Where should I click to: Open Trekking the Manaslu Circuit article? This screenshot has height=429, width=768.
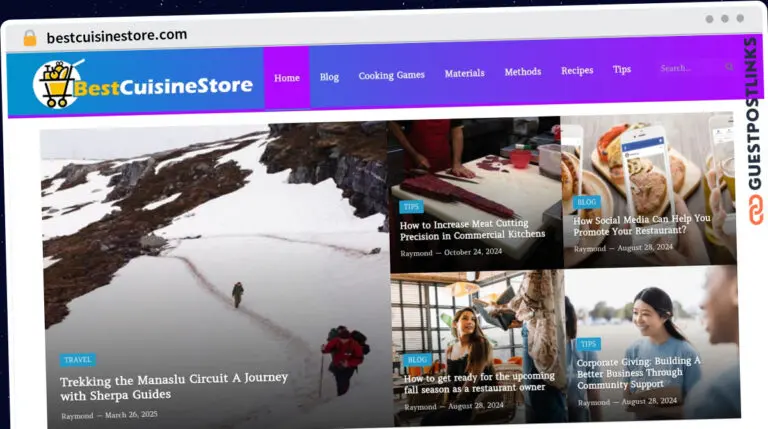click(174, 386)
